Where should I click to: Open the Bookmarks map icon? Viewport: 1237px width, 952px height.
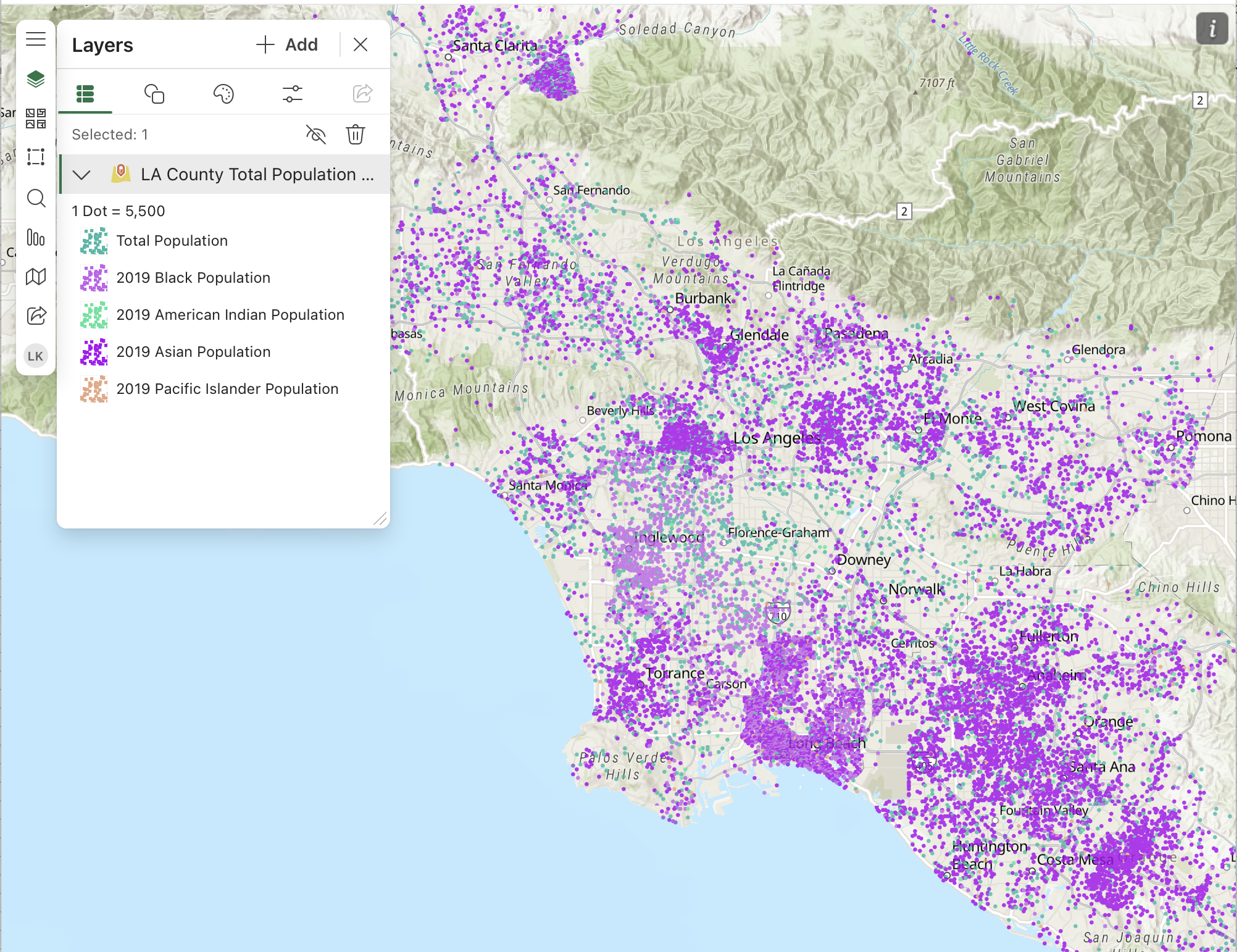coord(36,277)
